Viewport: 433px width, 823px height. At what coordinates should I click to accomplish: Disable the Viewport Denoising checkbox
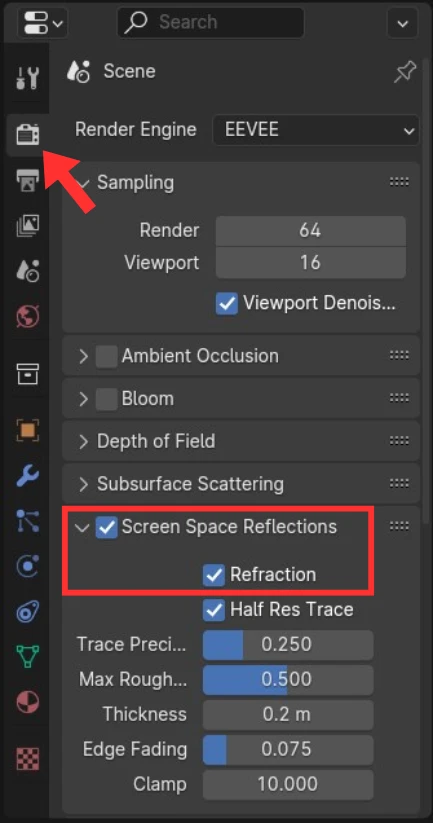pos(227,303)
